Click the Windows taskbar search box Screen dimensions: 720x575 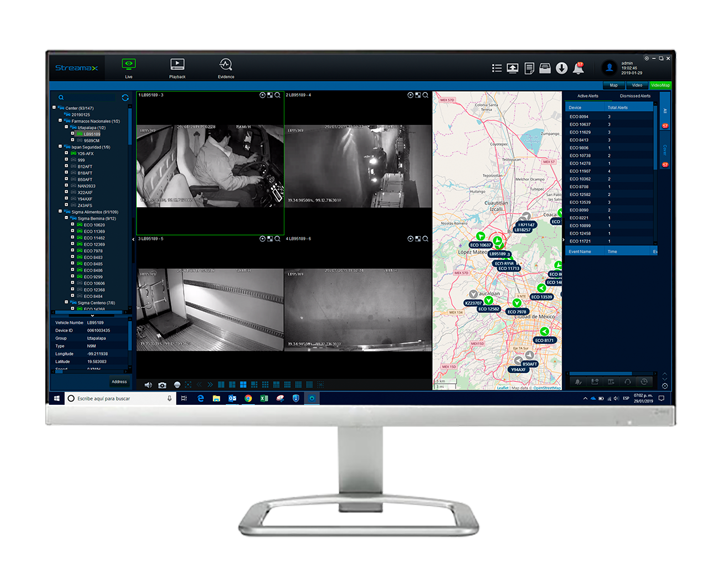pos(119,399)
